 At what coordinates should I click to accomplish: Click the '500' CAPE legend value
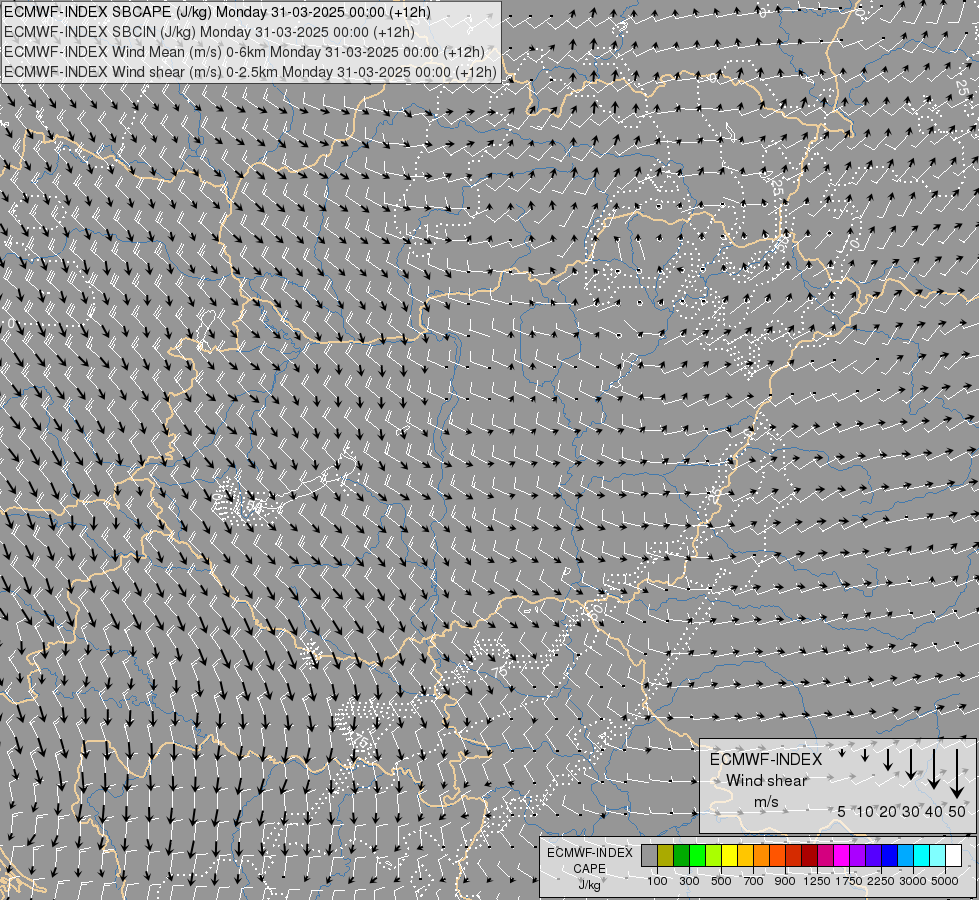(721, 881)
